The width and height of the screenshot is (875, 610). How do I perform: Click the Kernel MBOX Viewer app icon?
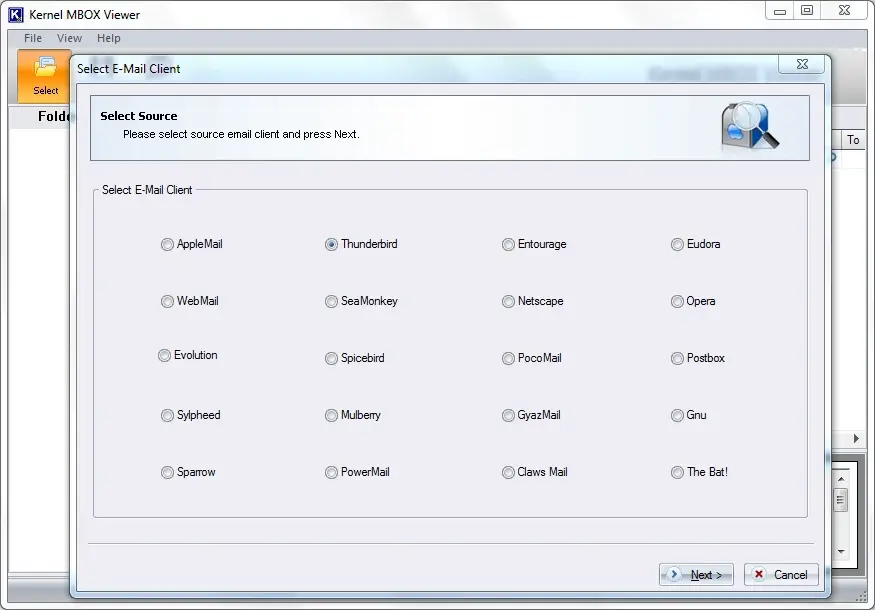click(16, 15)
